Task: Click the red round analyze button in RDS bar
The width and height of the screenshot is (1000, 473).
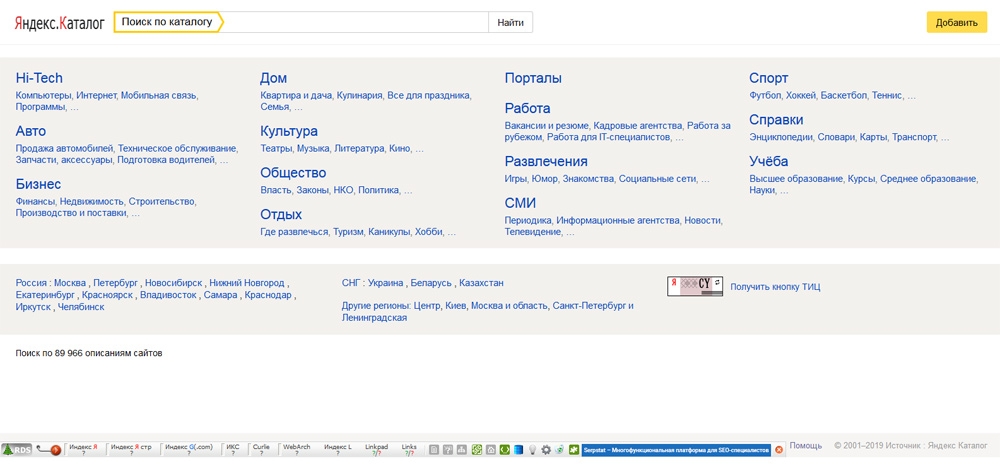Action: [55, 450]
